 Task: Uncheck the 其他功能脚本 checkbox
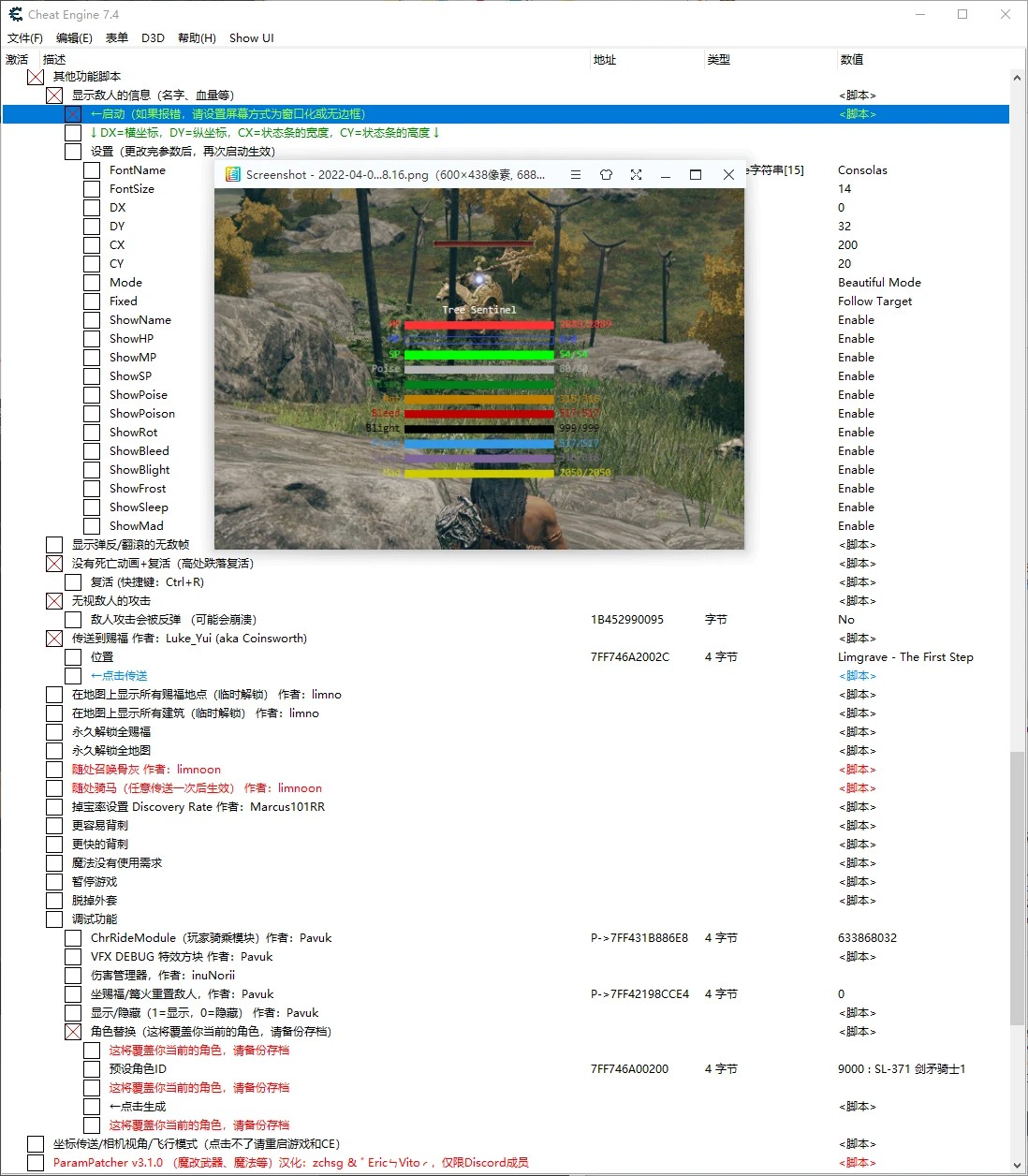coord(36,77)
